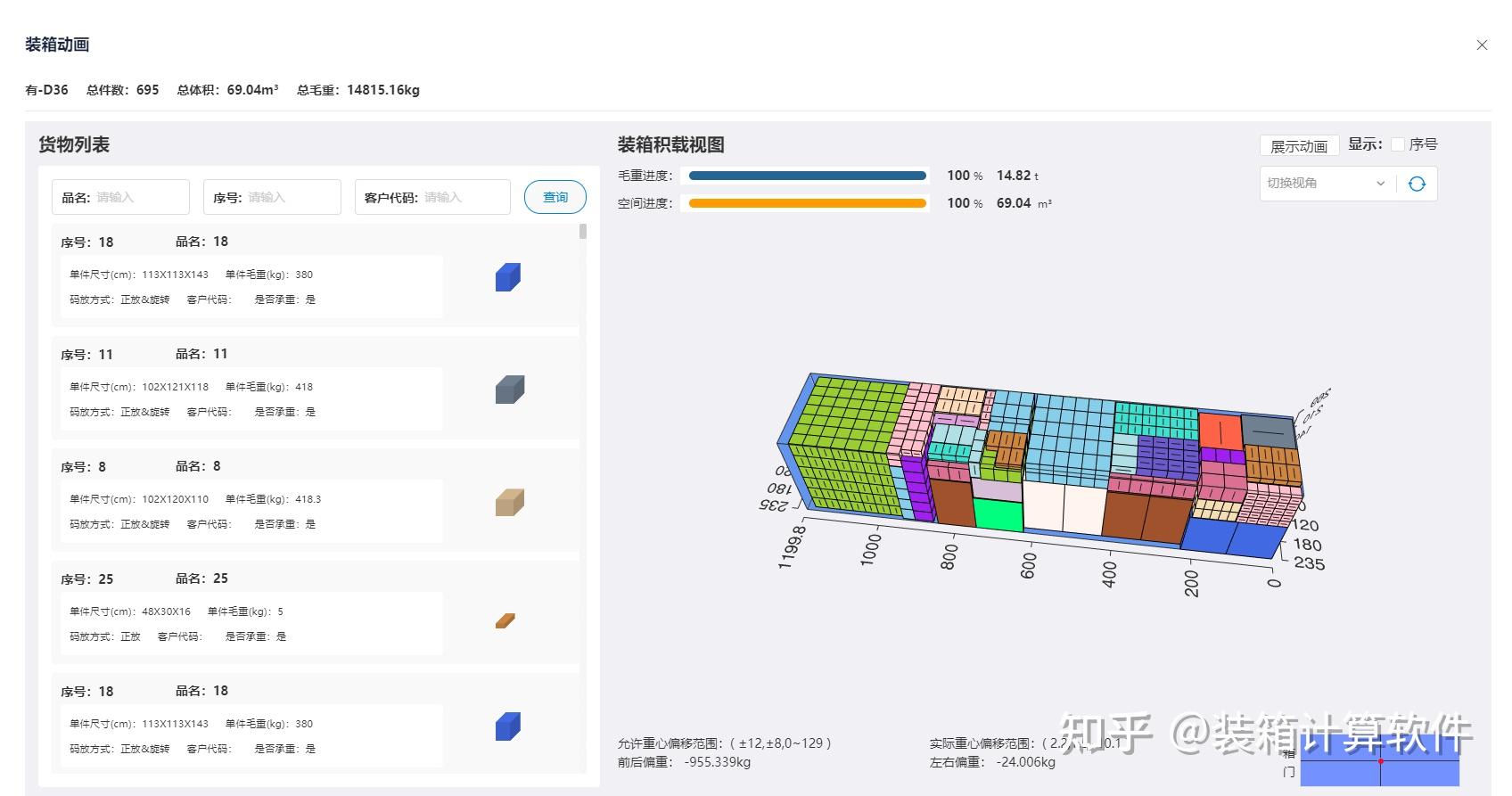Click the 毛重进度 progress bar
Image resolution: width=1512 pixels, height=796 pixels.
tap(808, 176)
